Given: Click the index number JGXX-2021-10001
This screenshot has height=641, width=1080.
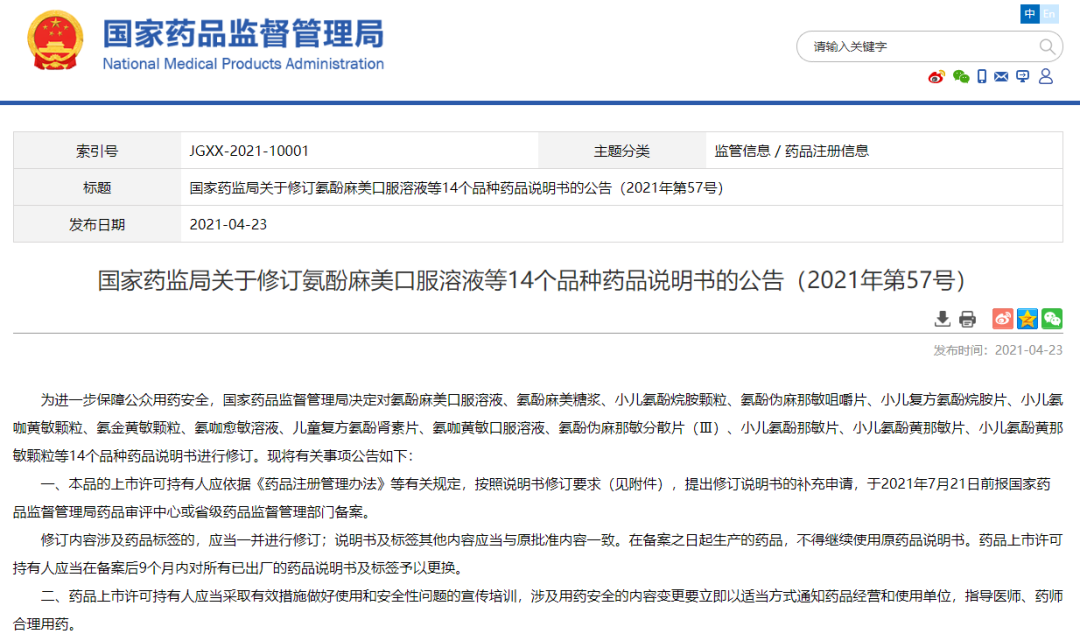Looking at the screenshot, I should pos(249,151).
